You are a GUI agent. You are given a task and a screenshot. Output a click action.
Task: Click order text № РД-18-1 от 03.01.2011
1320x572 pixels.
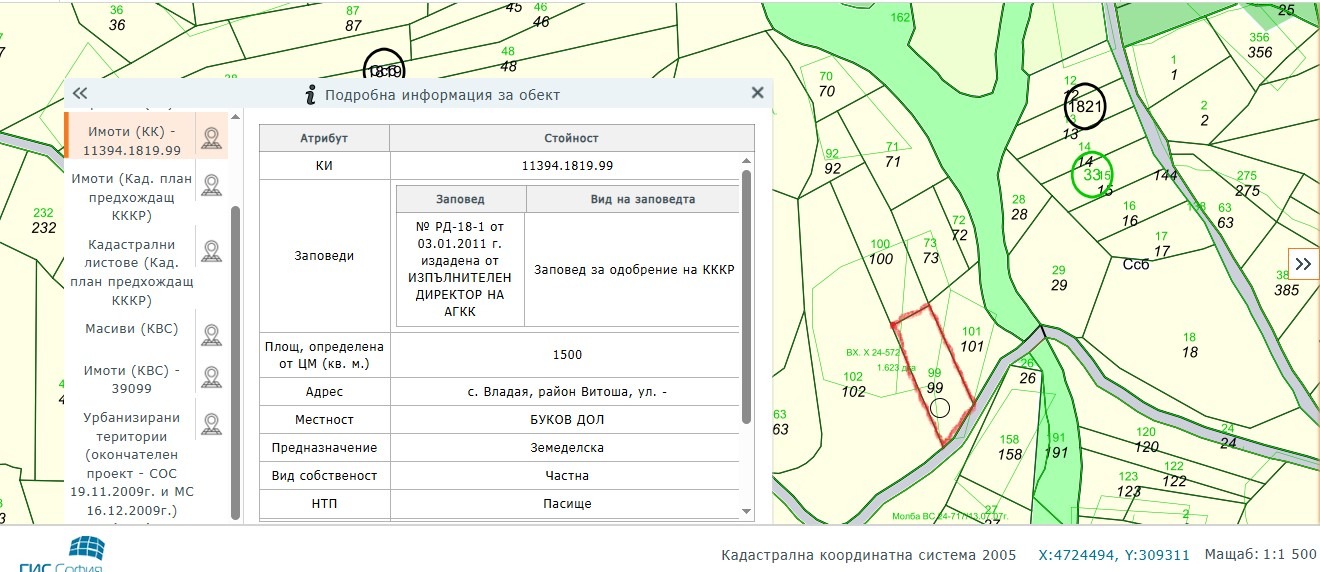460,269
